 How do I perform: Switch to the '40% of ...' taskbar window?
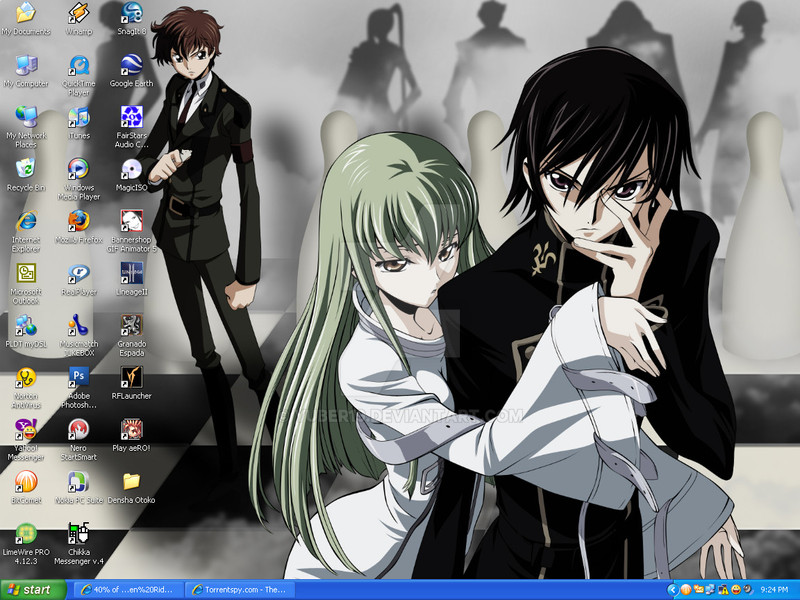coord(127,590)
